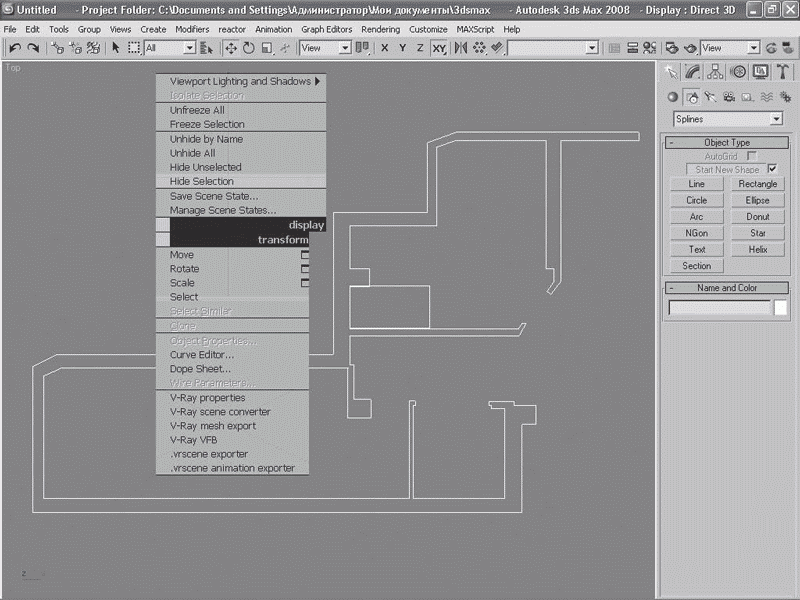Toggle the Start New Shape checkbox
Screen dimensions: 800x600
(771, 170)
